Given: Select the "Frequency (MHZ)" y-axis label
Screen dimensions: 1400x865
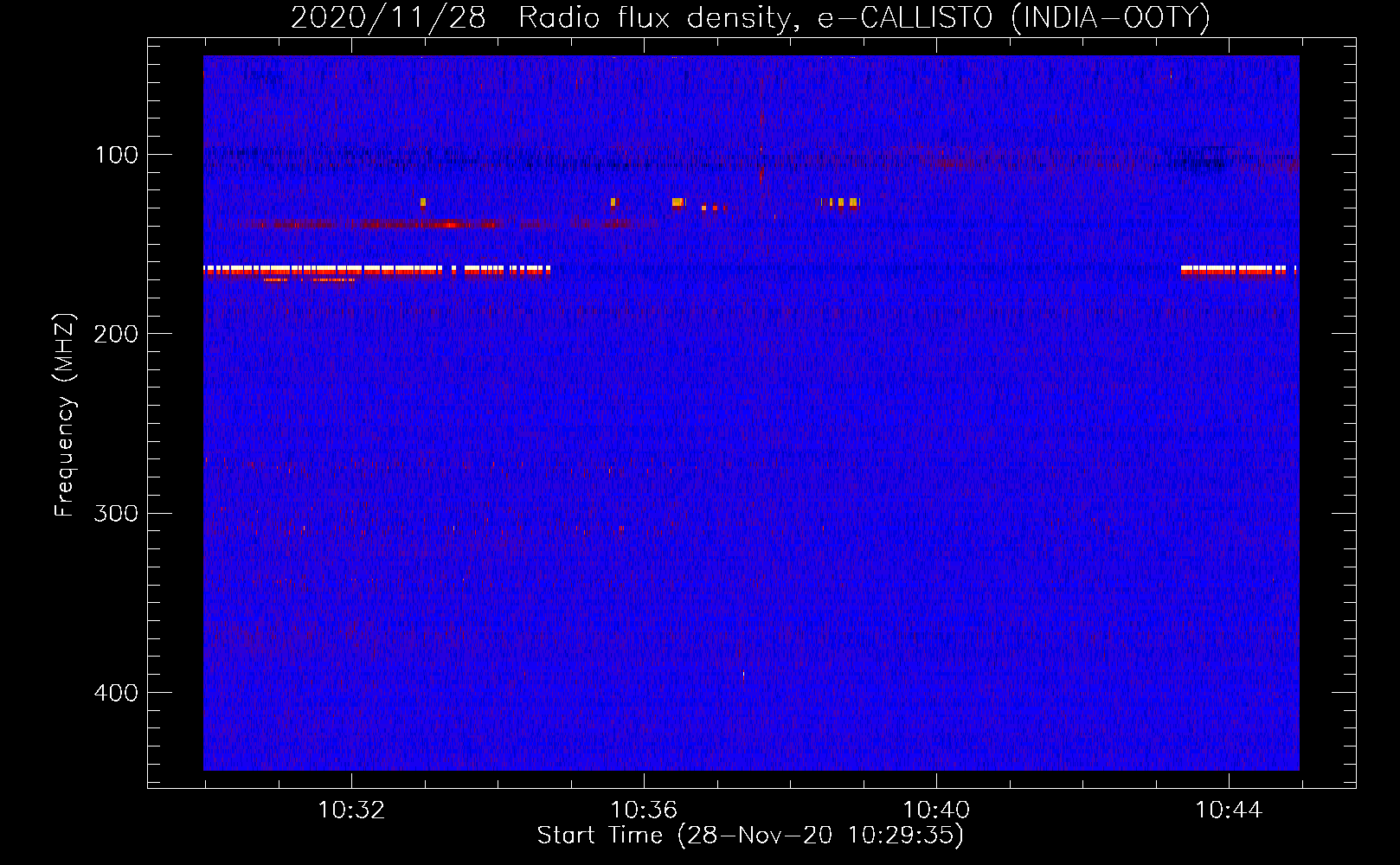Looking at the screenshot, I should point(65,415).
